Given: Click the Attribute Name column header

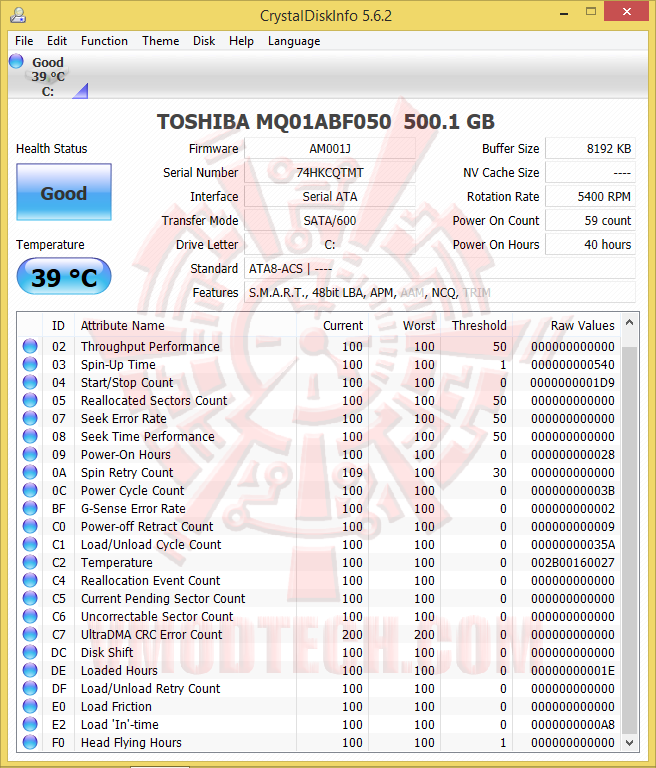Looking at the screenshot, I should pos(185,325).
